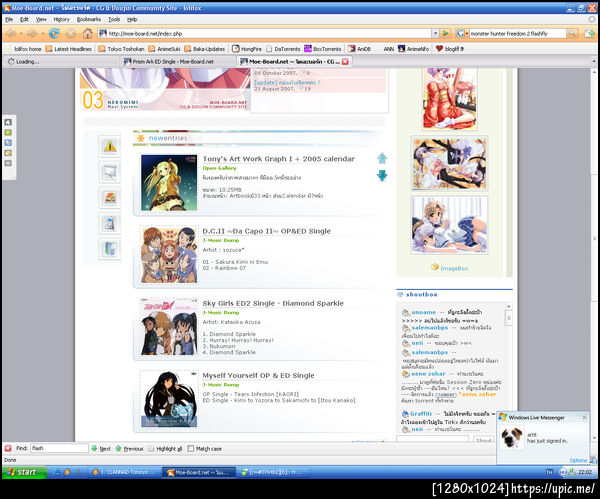The image size is (600, 499).
Task: Open the AniDB bookmark
Action: pos(359,49)
